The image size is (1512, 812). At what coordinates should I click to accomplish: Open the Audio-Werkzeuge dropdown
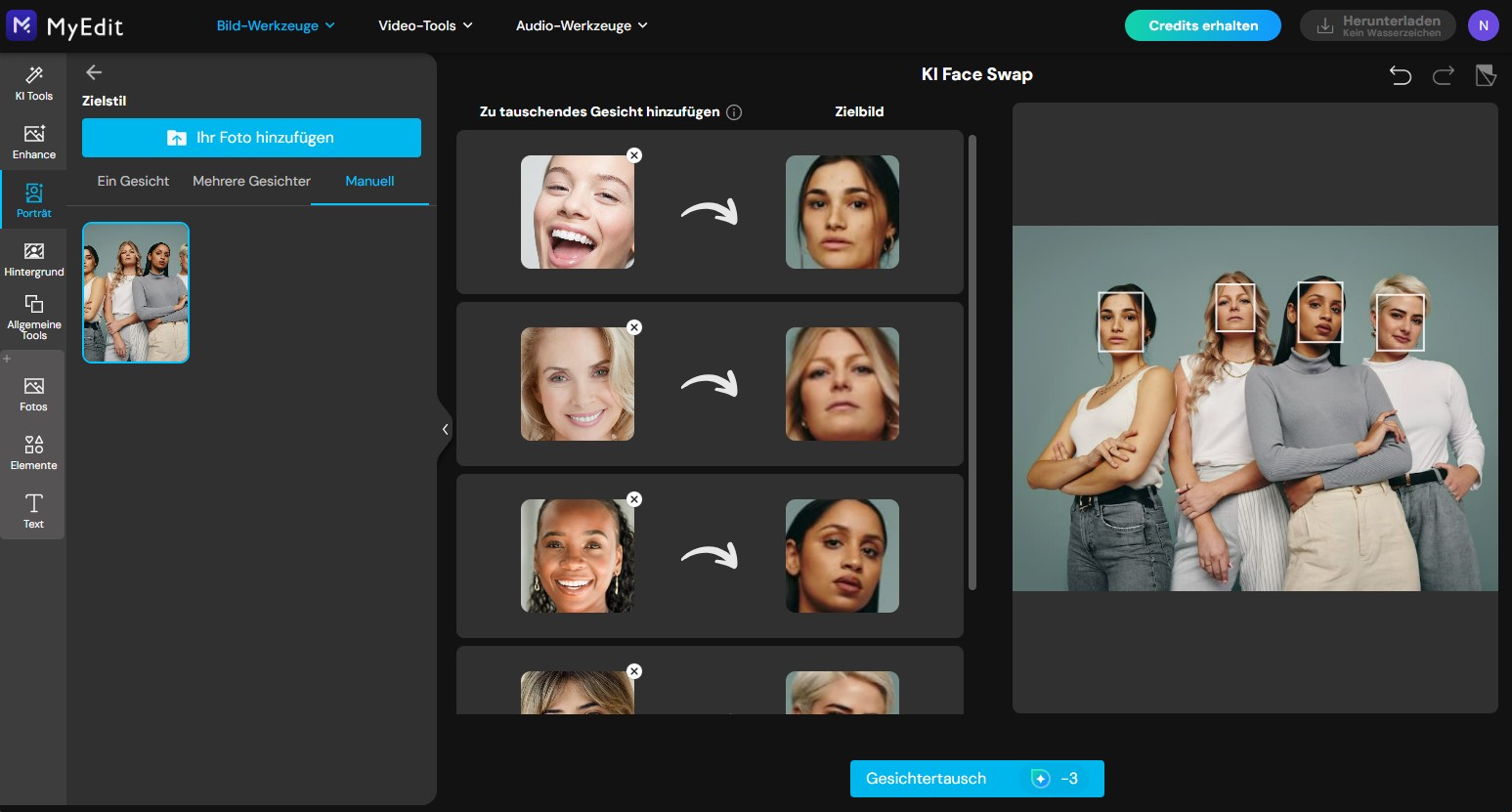click(x=581, y=25)
